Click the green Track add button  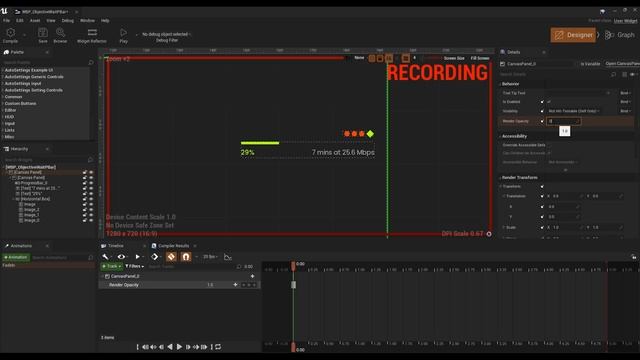(x=111, y=266)
